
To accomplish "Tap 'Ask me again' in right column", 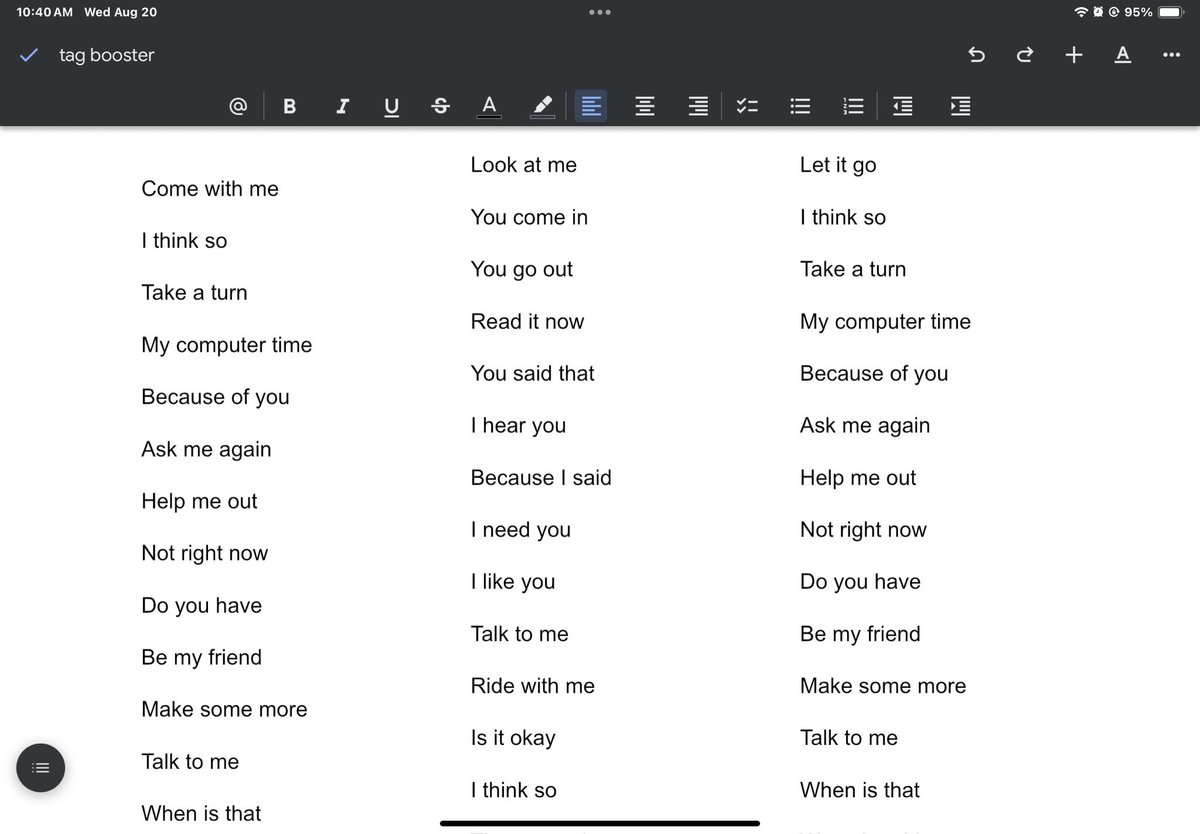I will (x=865, y=425).
